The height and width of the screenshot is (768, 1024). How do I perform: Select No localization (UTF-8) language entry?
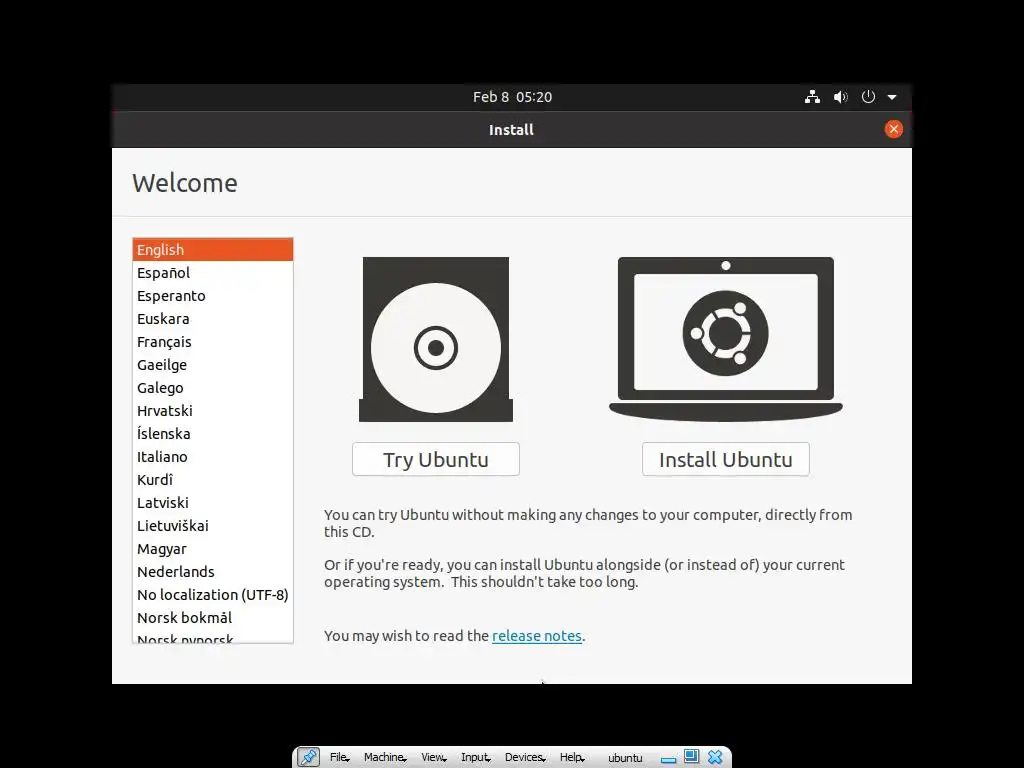[212, 594]
